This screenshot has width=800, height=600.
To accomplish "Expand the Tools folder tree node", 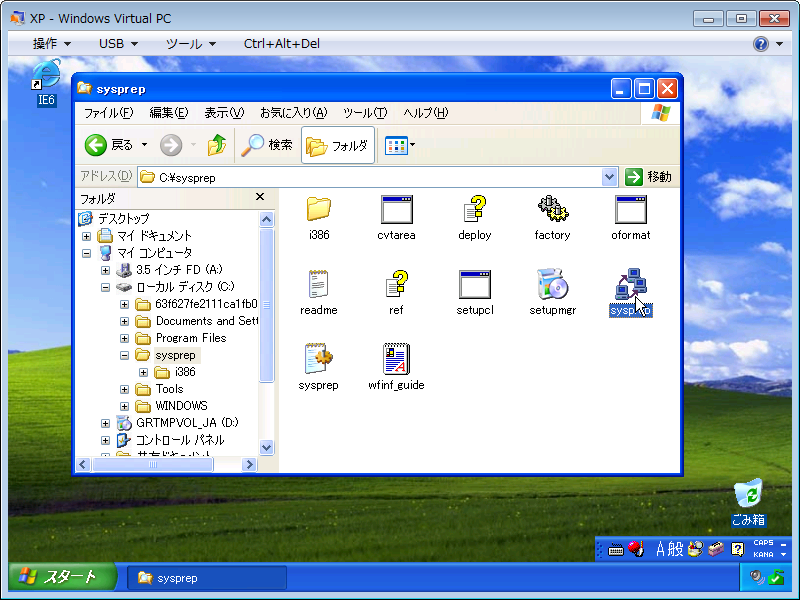I will click(x=124, y=389).
